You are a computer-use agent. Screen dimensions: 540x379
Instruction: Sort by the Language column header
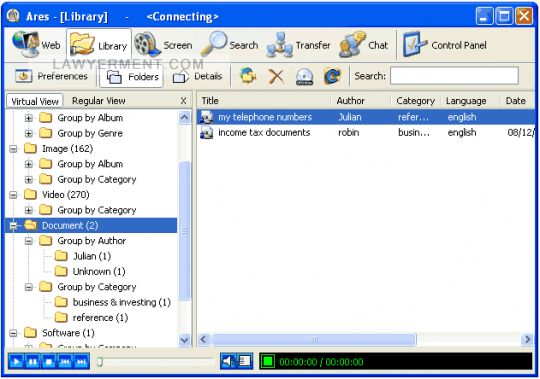pyautogui.click(x=470, y=101)
